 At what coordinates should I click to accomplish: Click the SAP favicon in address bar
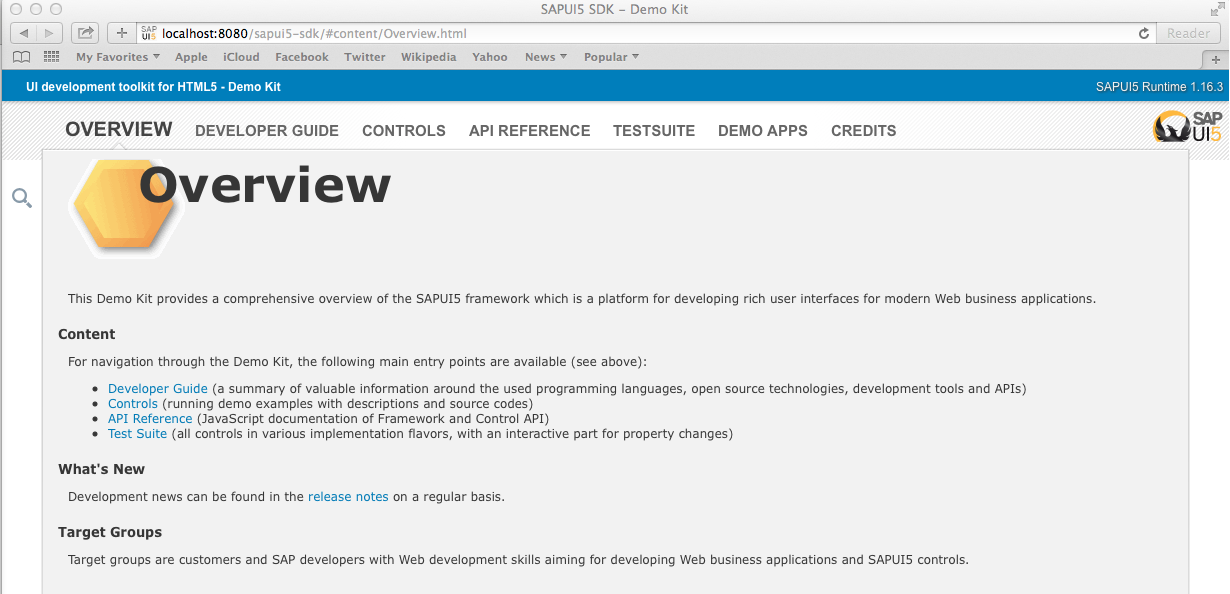tap(149, 33)
